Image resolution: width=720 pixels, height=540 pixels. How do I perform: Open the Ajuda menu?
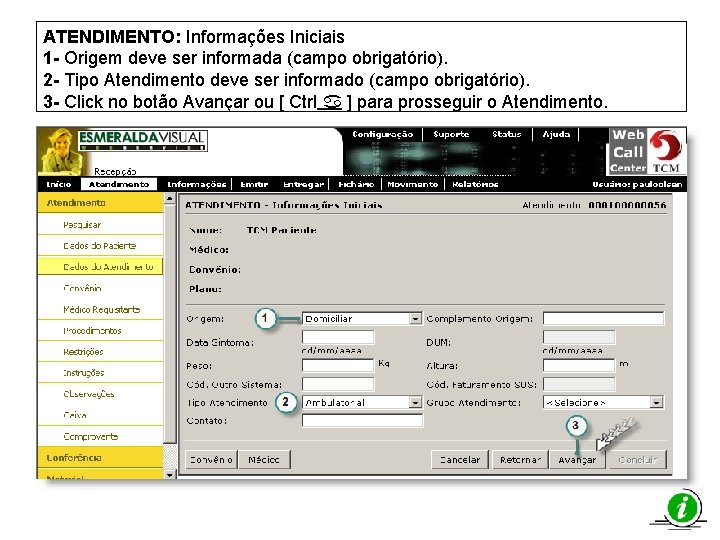tap(556, 134)
